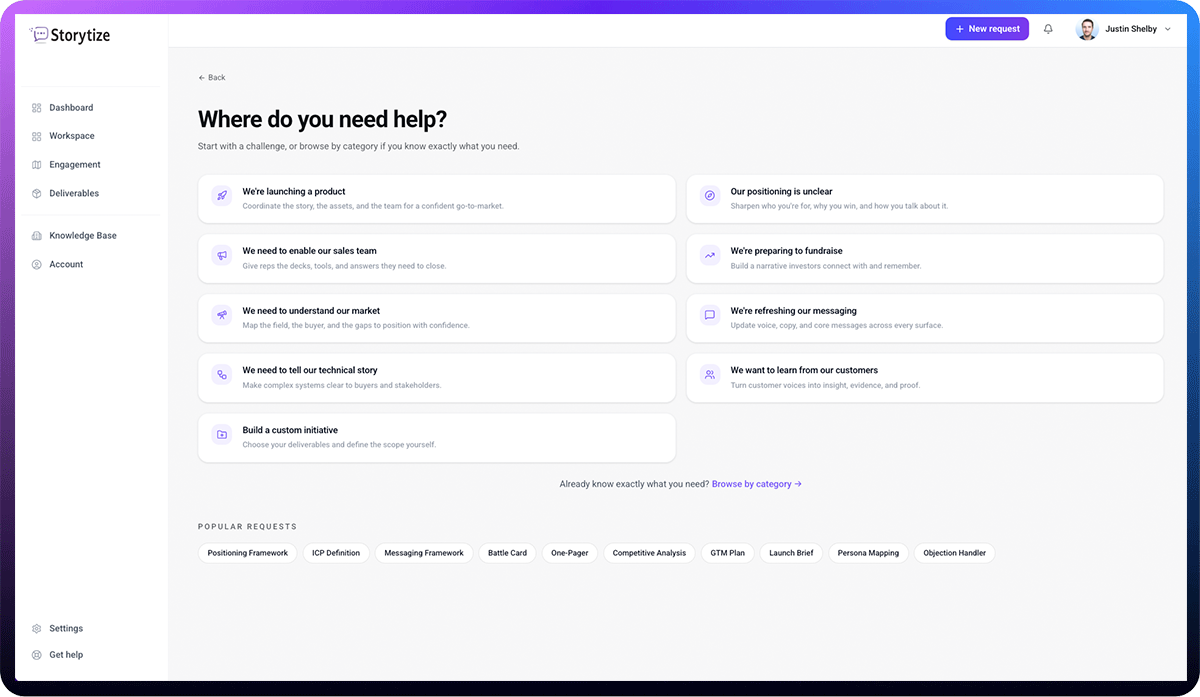
Task: Click Justin Shelby's avatar photo
Action: point(1087,29)
